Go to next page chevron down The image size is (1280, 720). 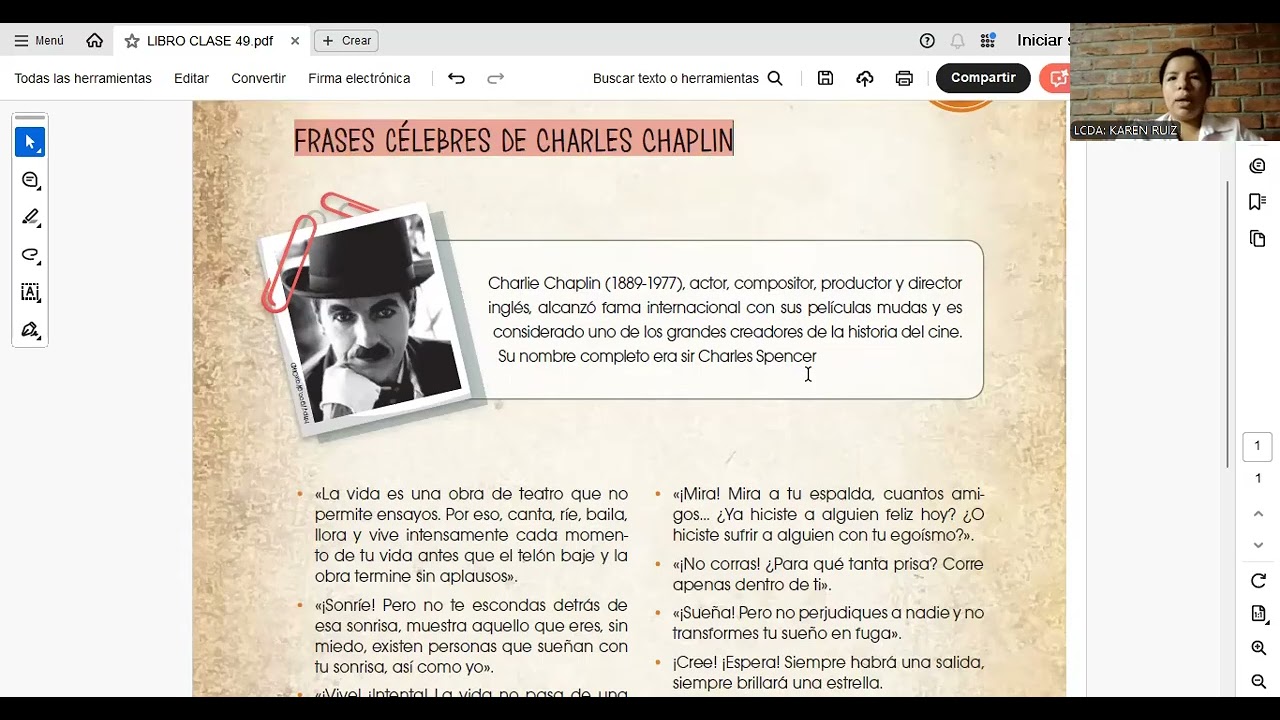[x=1258, y=545]
